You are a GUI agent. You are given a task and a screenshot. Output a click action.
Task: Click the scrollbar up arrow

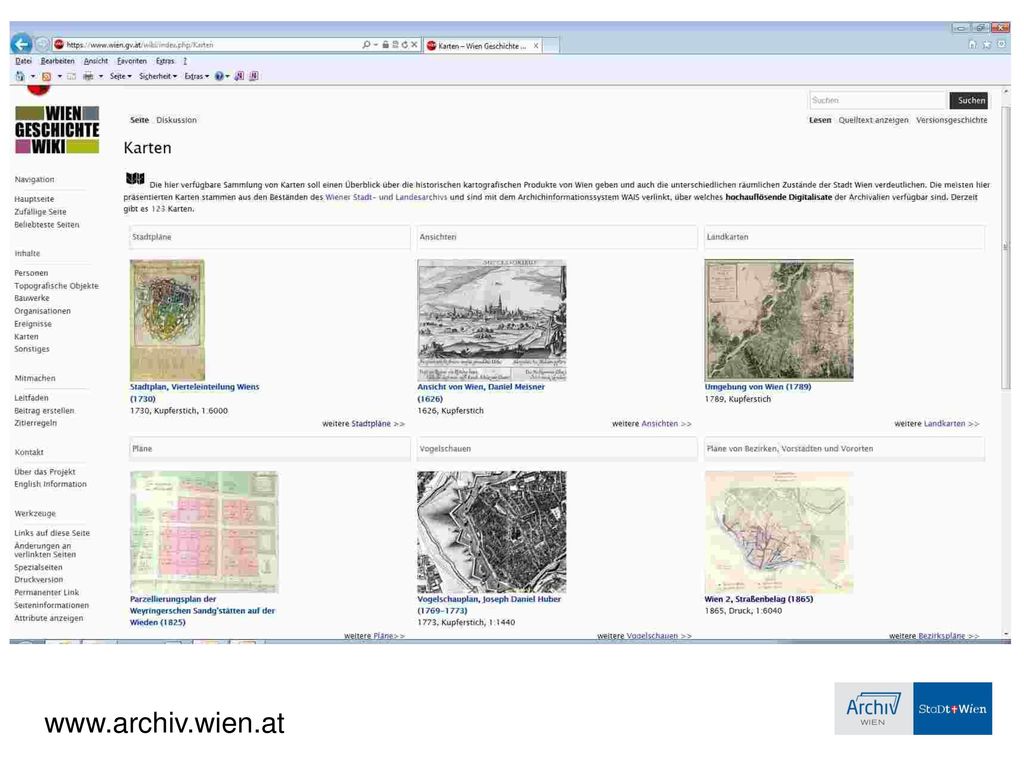1006,92
